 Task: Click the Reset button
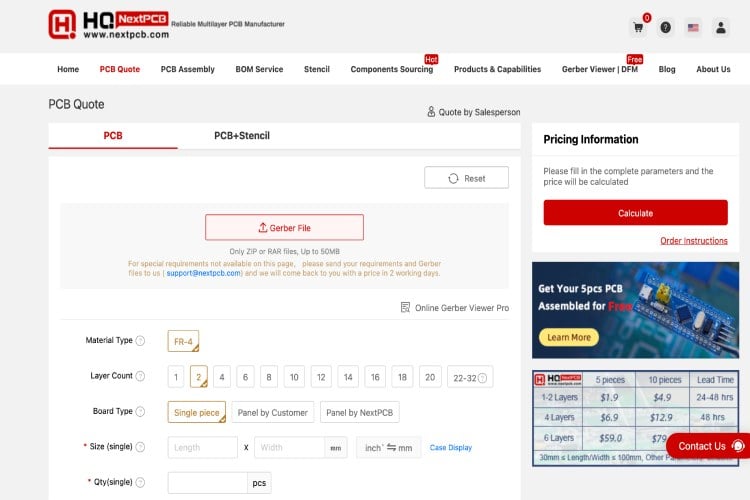tap(466, 178)
